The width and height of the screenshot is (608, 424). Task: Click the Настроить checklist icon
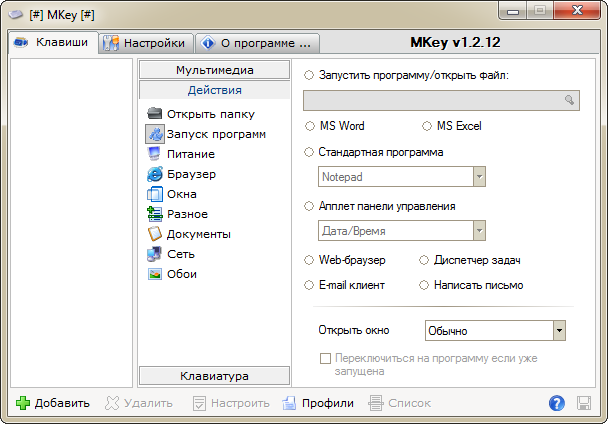199,403
